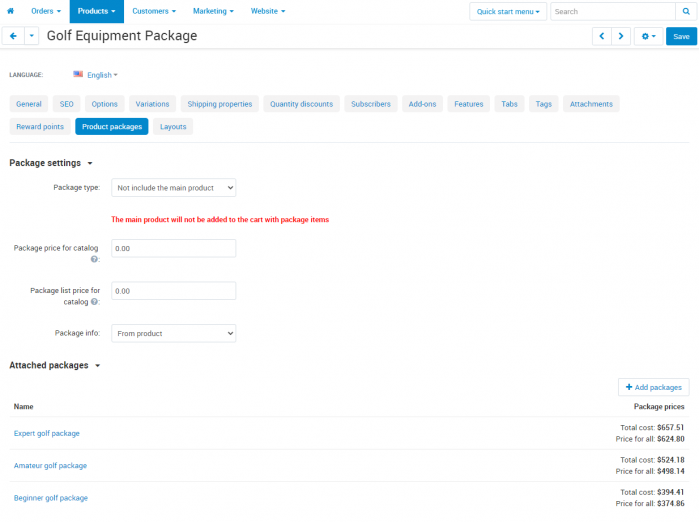Open the Package info dropdown

click(x=174, y=334)
